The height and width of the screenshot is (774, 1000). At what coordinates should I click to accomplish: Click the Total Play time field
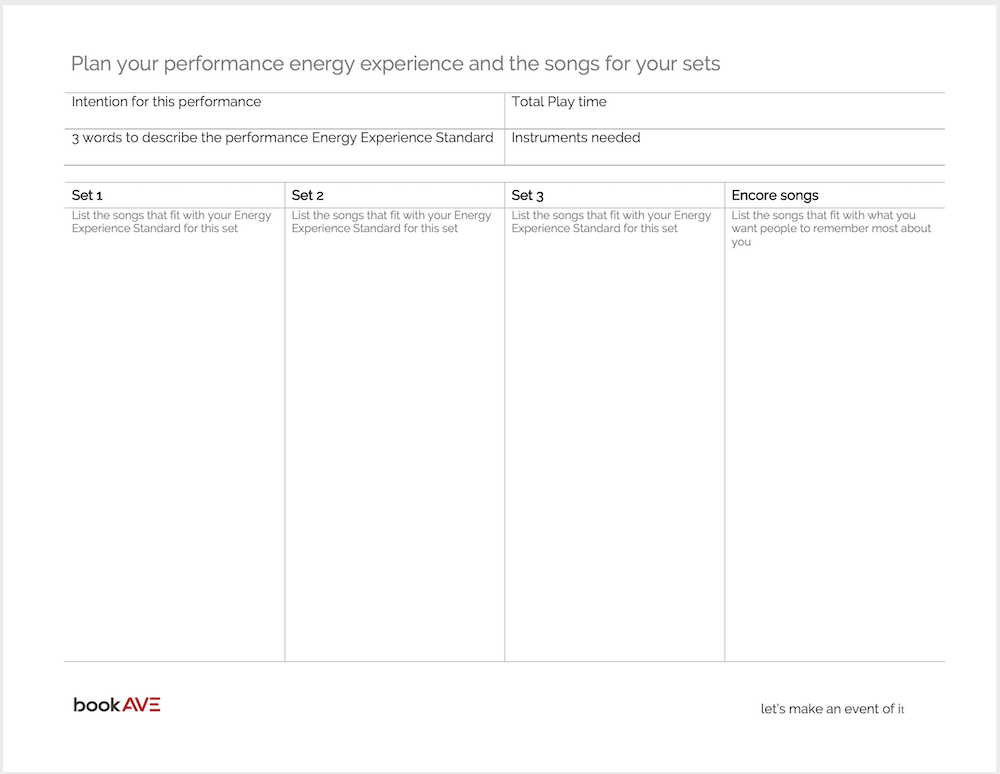pos(724,111)
